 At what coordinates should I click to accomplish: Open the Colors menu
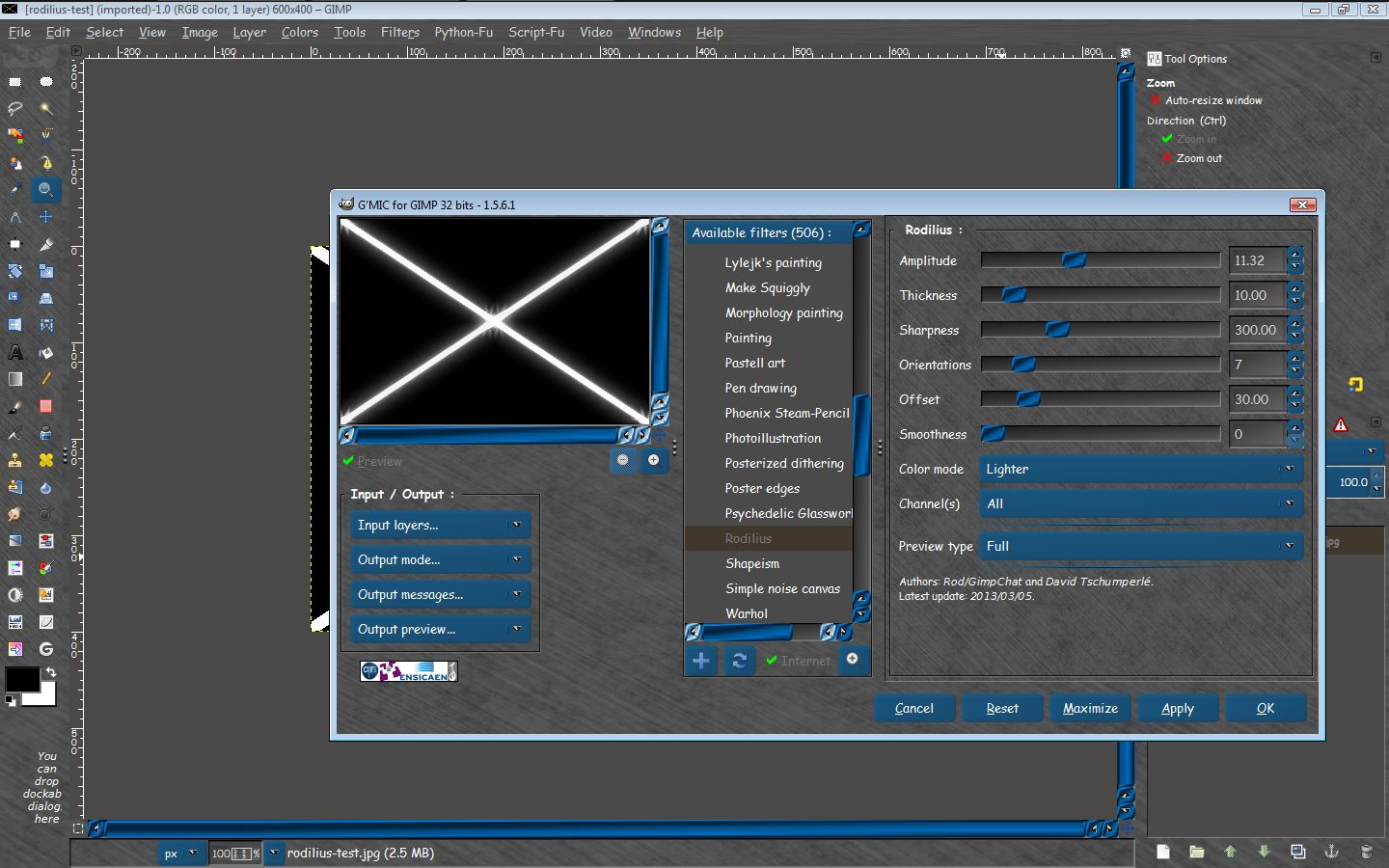pyautogui.click(x=300, y=32)
